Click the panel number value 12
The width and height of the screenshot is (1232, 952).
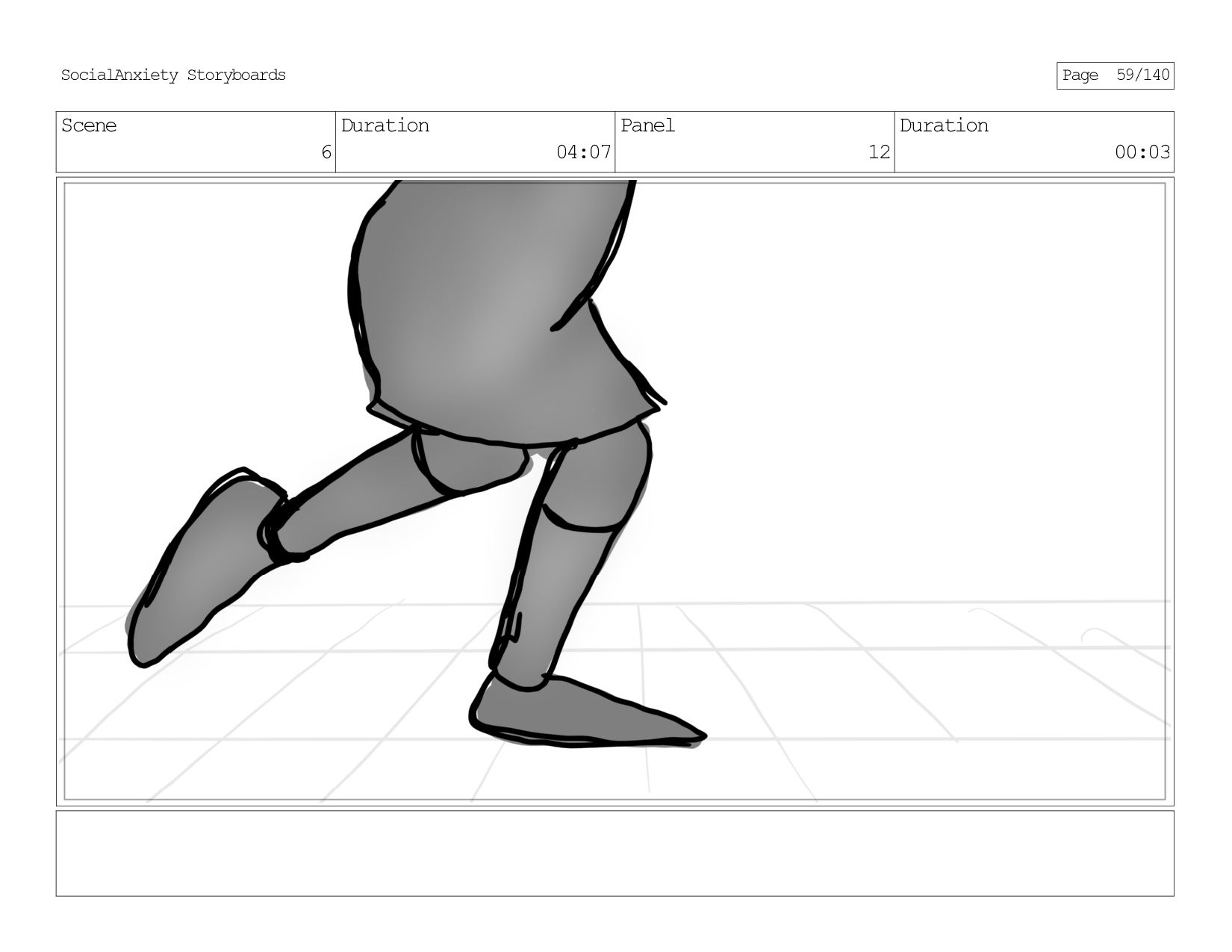pyautogui.click(x=880, y=152)
